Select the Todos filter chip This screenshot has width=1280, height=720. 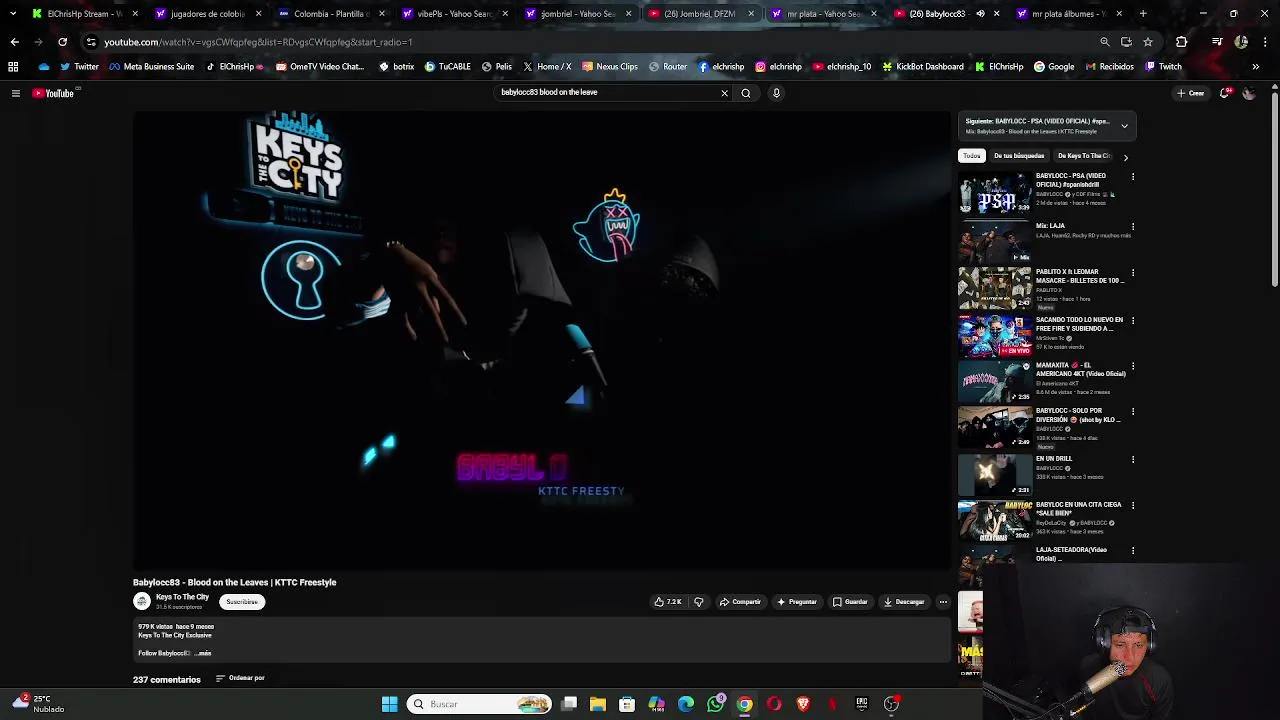tap(972, 156)
